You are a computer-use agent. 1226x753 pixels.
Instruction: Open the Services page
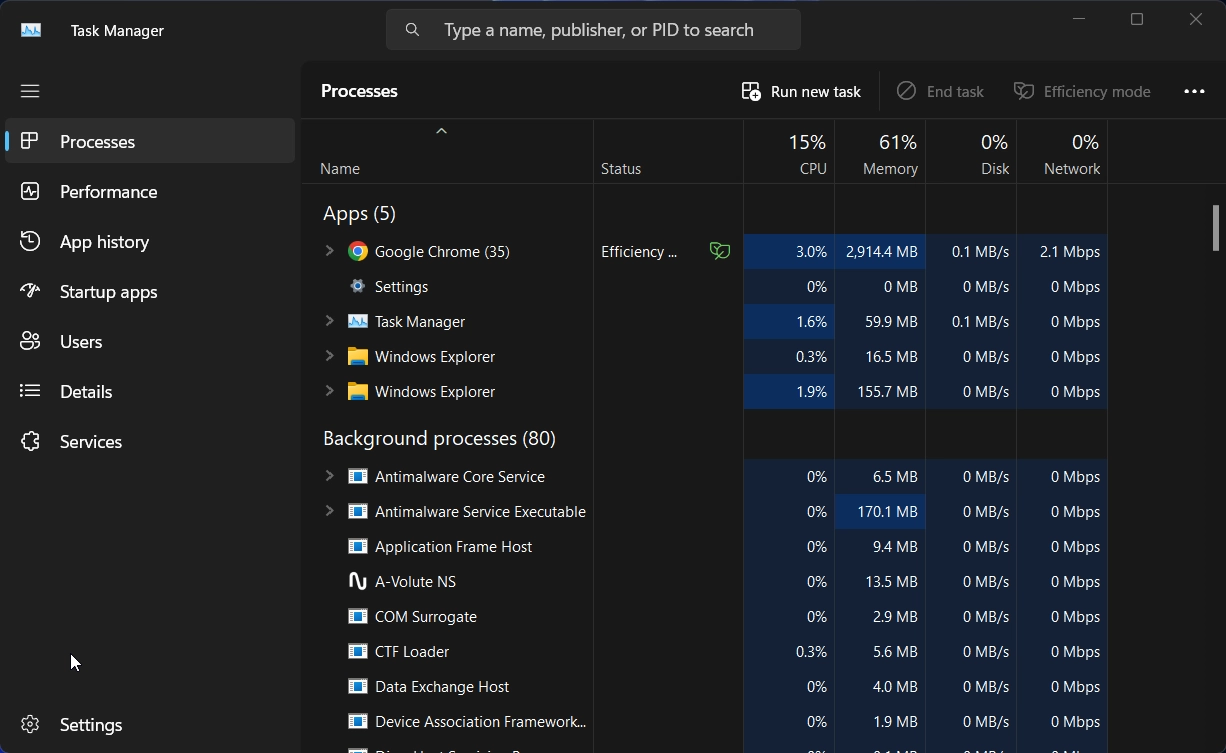click(x=150, y=441)
